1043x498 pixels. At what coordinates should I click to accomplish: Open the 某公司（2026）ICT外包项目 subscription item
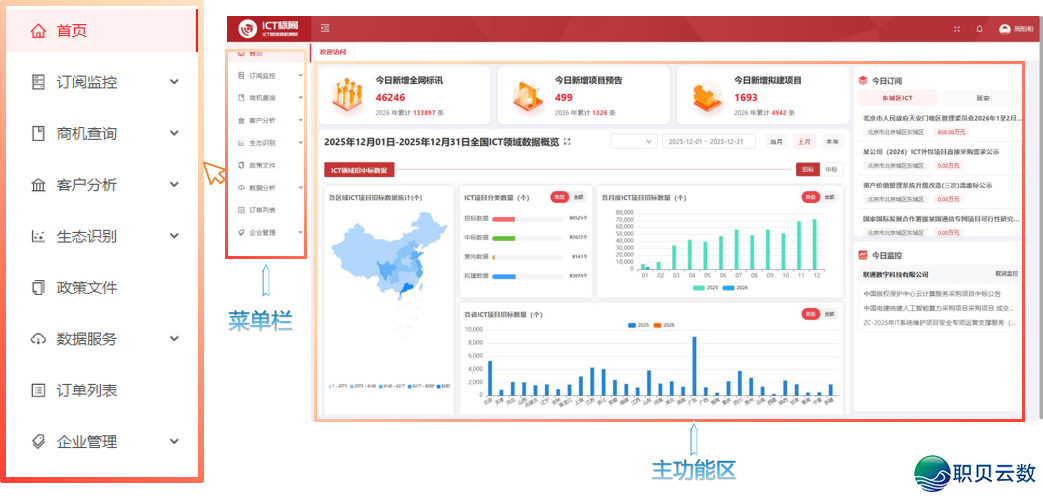[x=931, y=152]
